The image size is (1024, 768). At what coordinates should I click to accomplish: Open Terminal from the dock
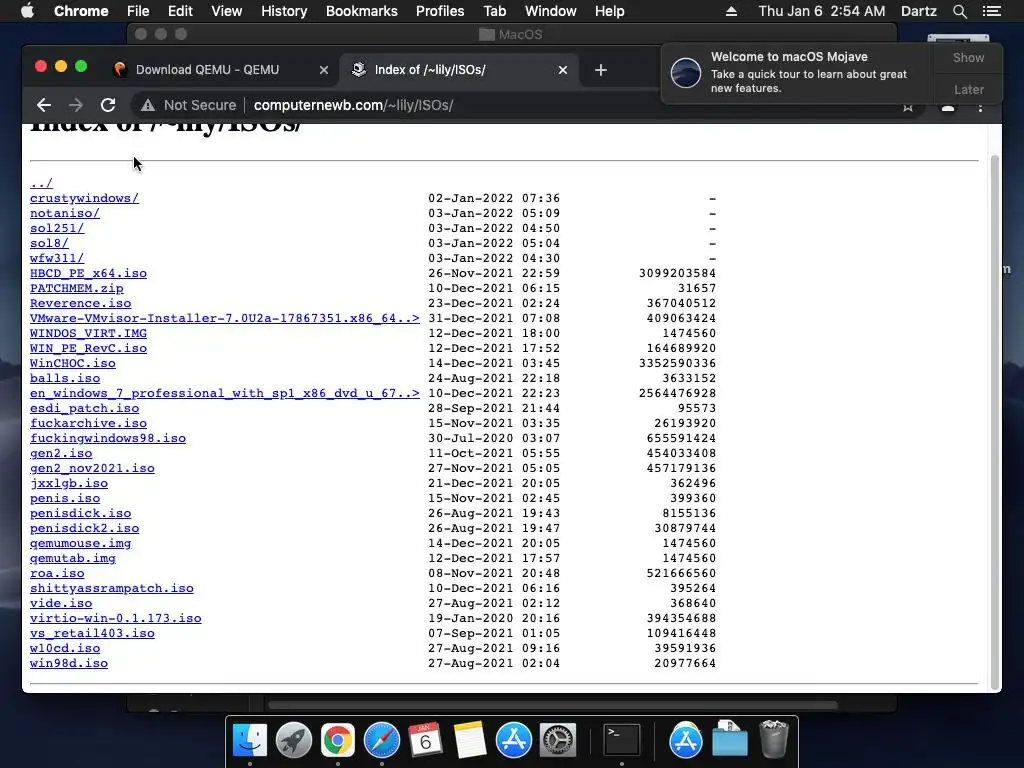[621, 740]
